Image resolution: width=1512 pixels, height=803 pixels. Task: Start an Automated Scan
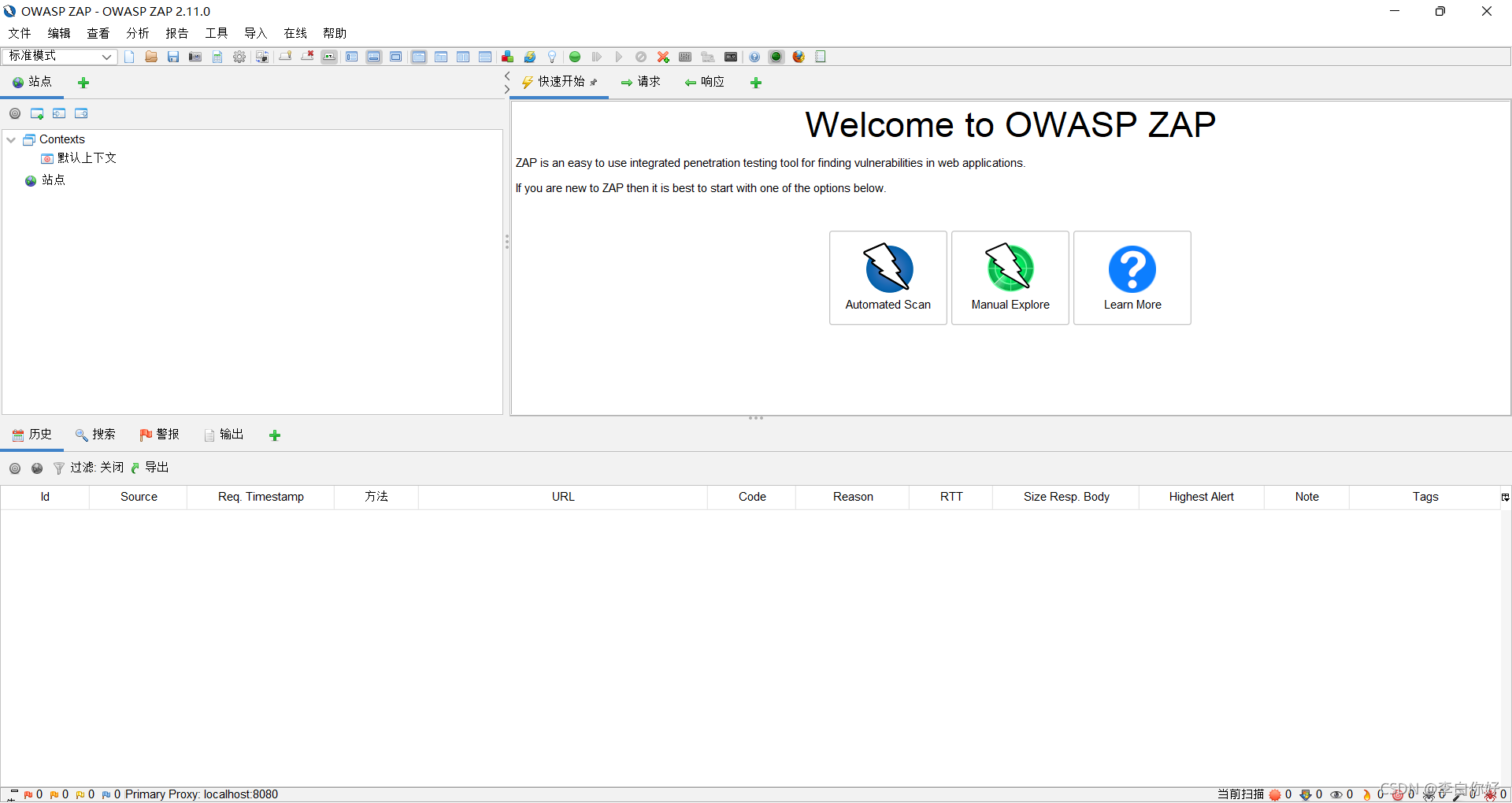[888, 278]
